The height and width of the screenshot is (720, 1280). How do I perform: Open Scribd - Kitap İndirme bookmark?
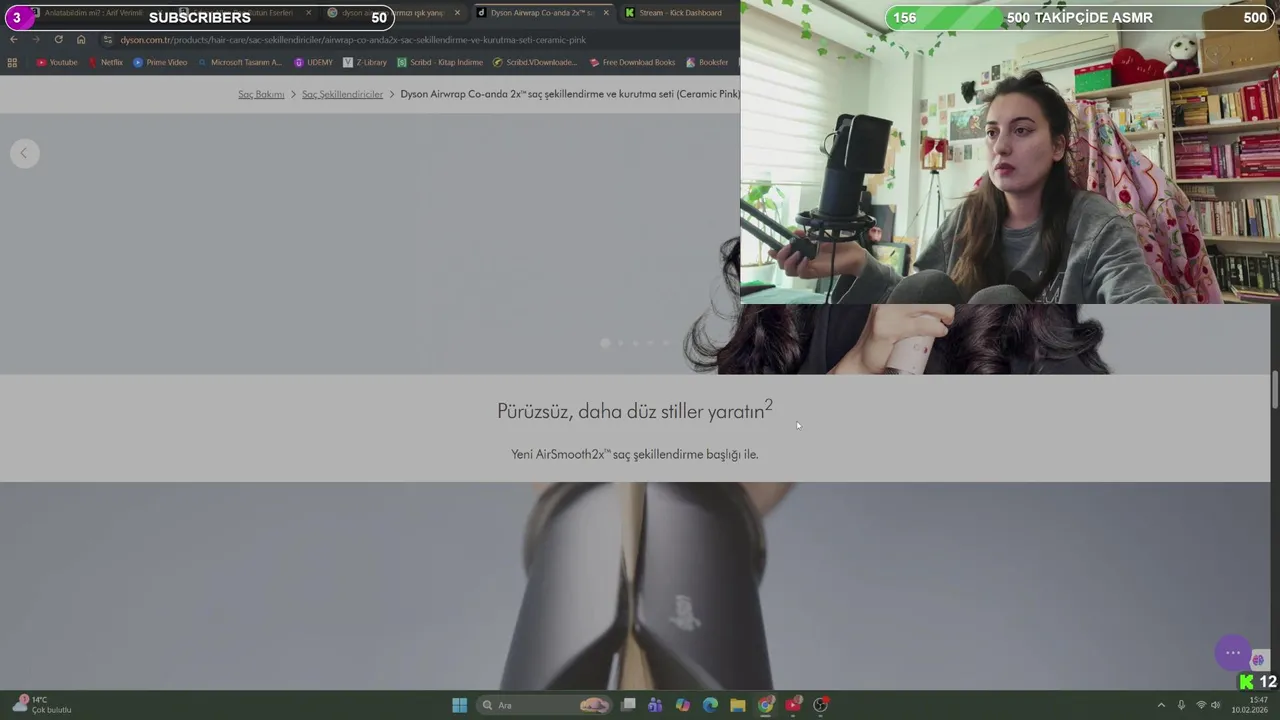(440, 62)
